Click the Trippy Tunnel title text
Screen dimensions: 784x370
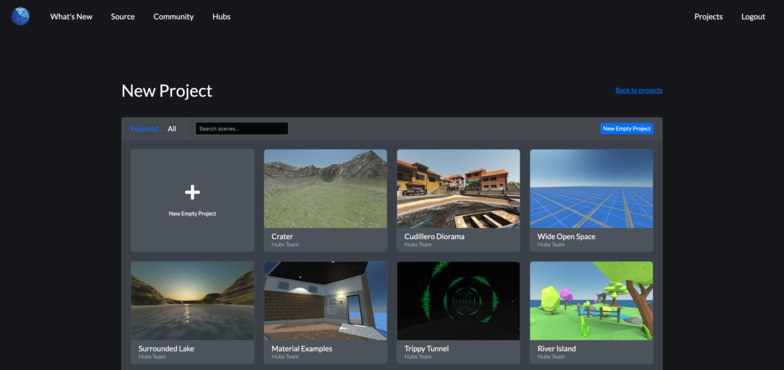(427, 348)
